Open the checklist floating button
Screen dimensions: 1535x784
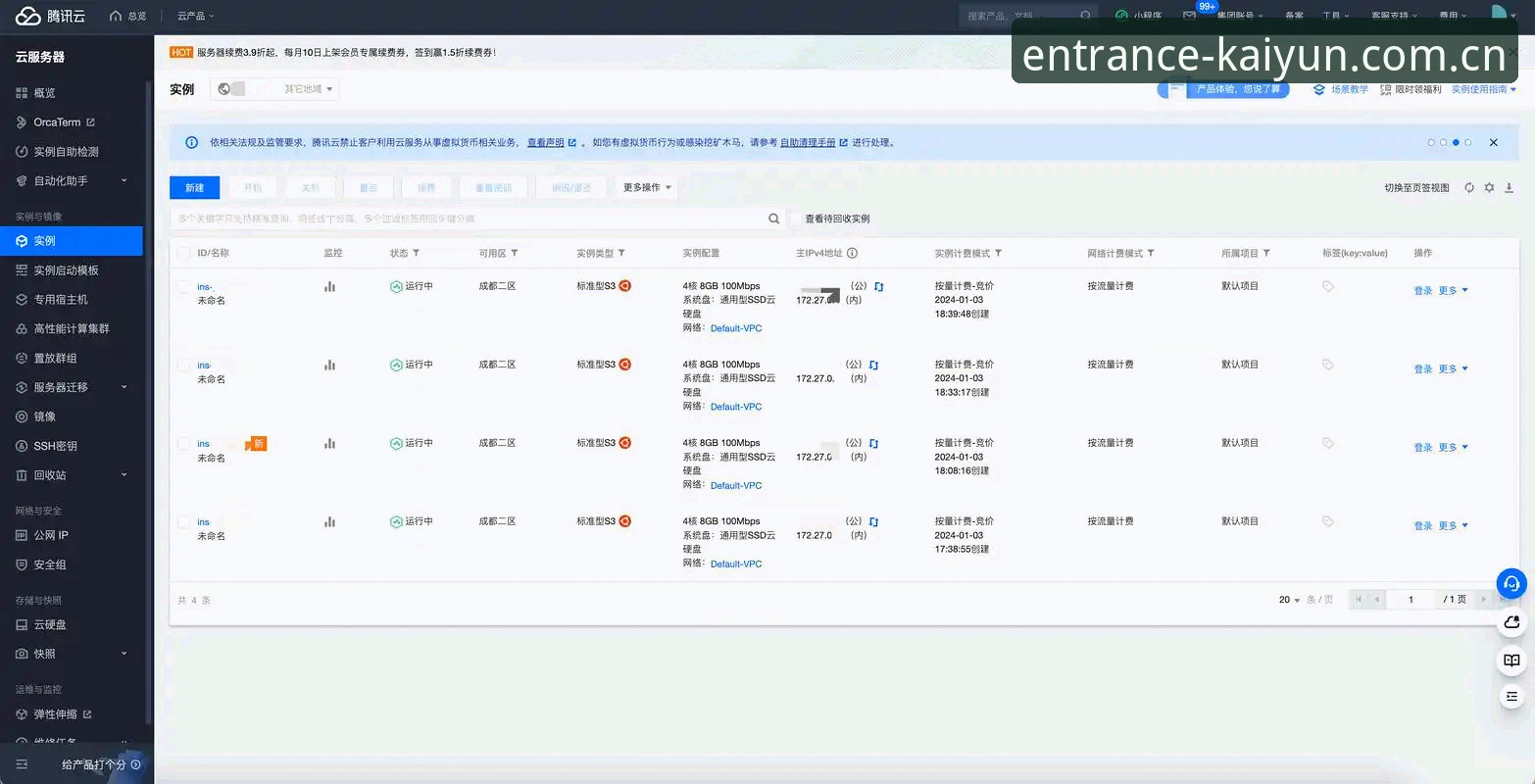coord(1511,697)
